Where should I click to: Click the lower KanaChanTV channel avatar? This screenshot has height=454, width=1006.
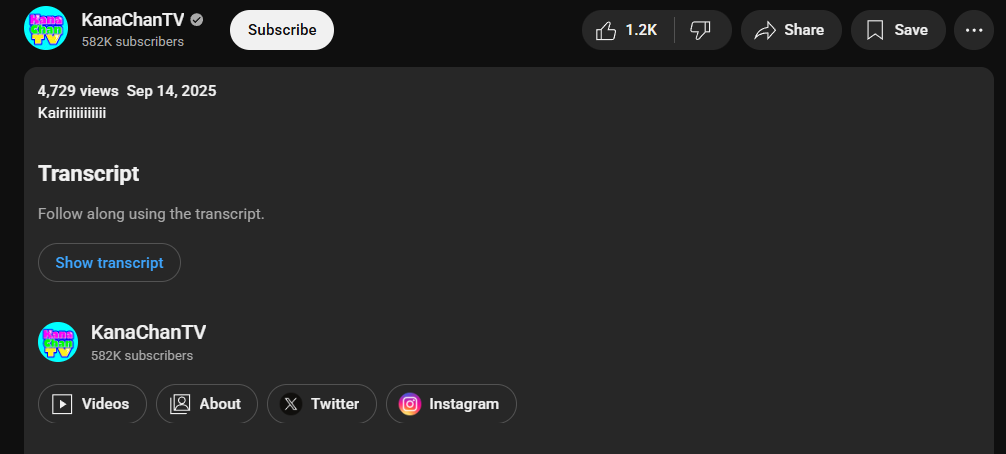58,342
